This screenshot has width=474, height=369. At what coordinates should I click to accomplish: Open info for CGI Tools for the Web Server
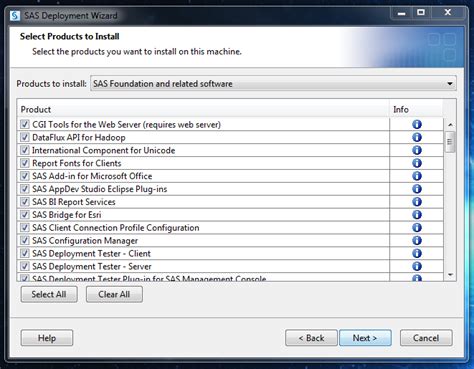pos(417,124)
